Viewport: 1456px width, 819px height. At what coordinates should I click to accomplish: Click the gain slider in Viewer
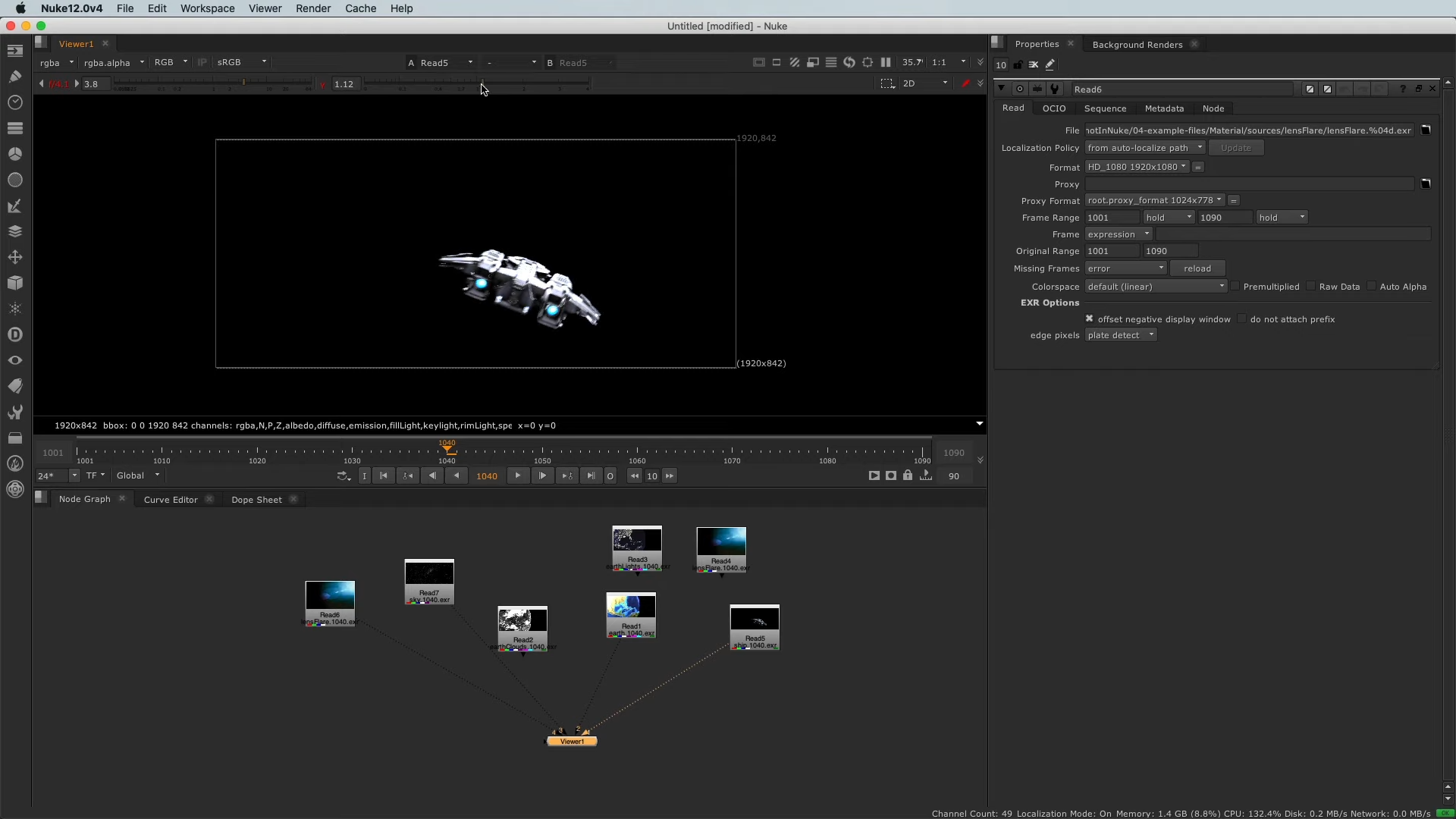pos(212,83)
